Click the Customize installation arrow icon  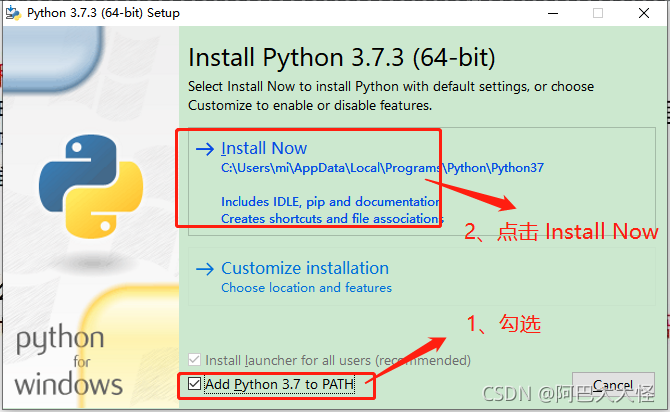(205, 269)
